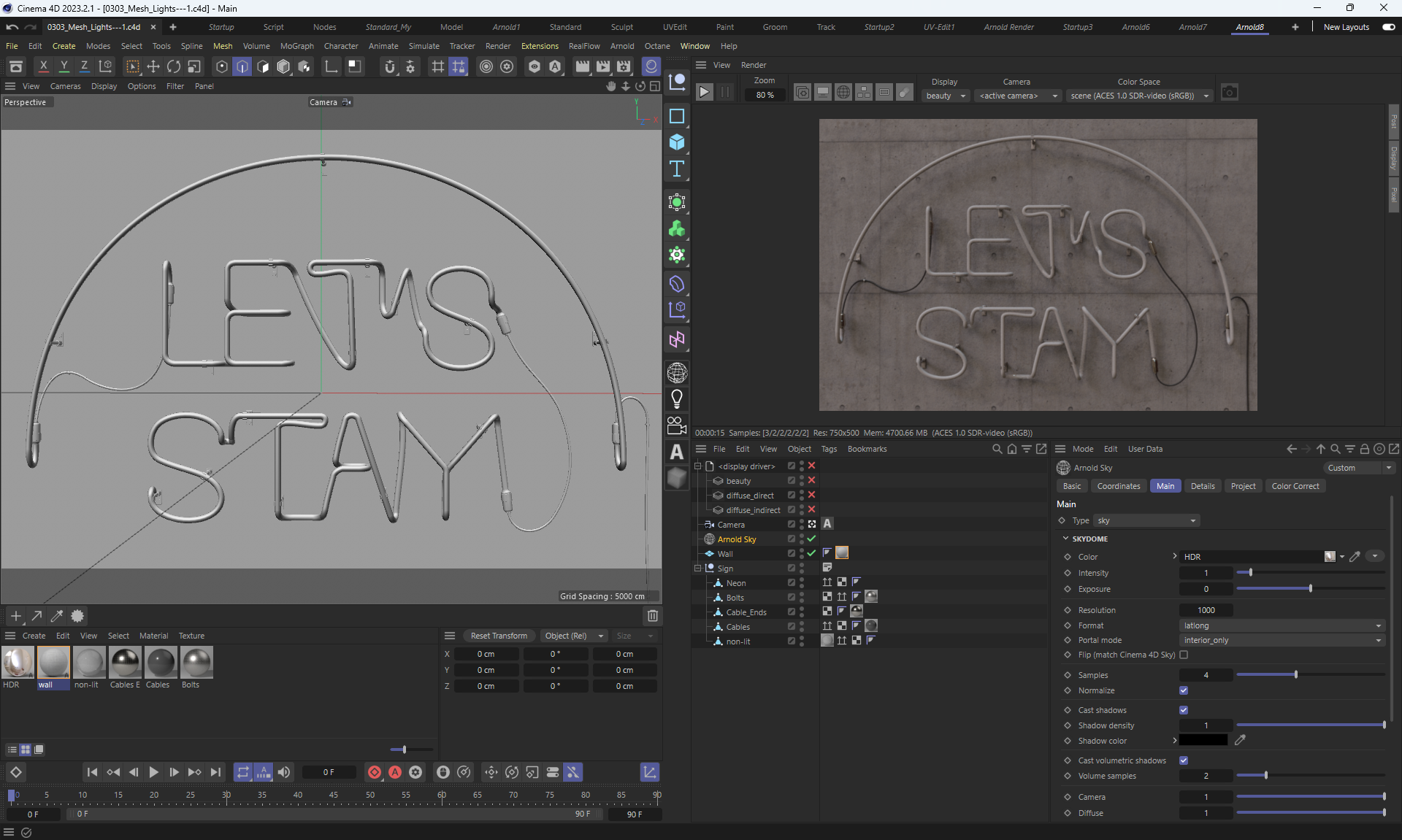The image size is (1402, 840).
Task: Click the New Layouts button
Action: coord(1346,27)
